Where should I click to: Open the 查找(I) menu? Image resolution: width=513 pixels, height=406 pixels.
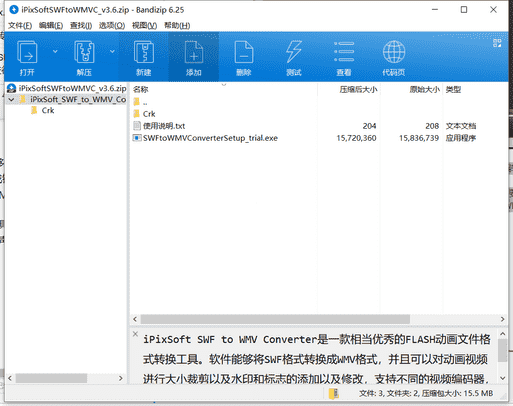(x=81, y=25)
